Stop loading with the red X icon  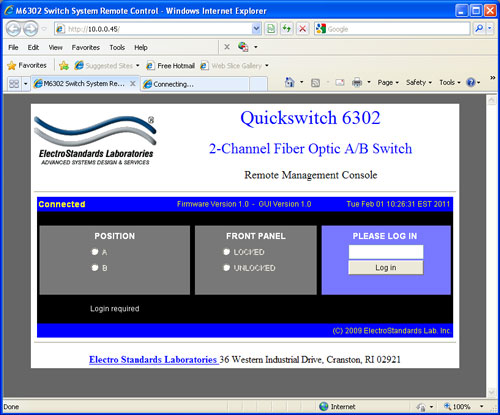tap(303, 29)
